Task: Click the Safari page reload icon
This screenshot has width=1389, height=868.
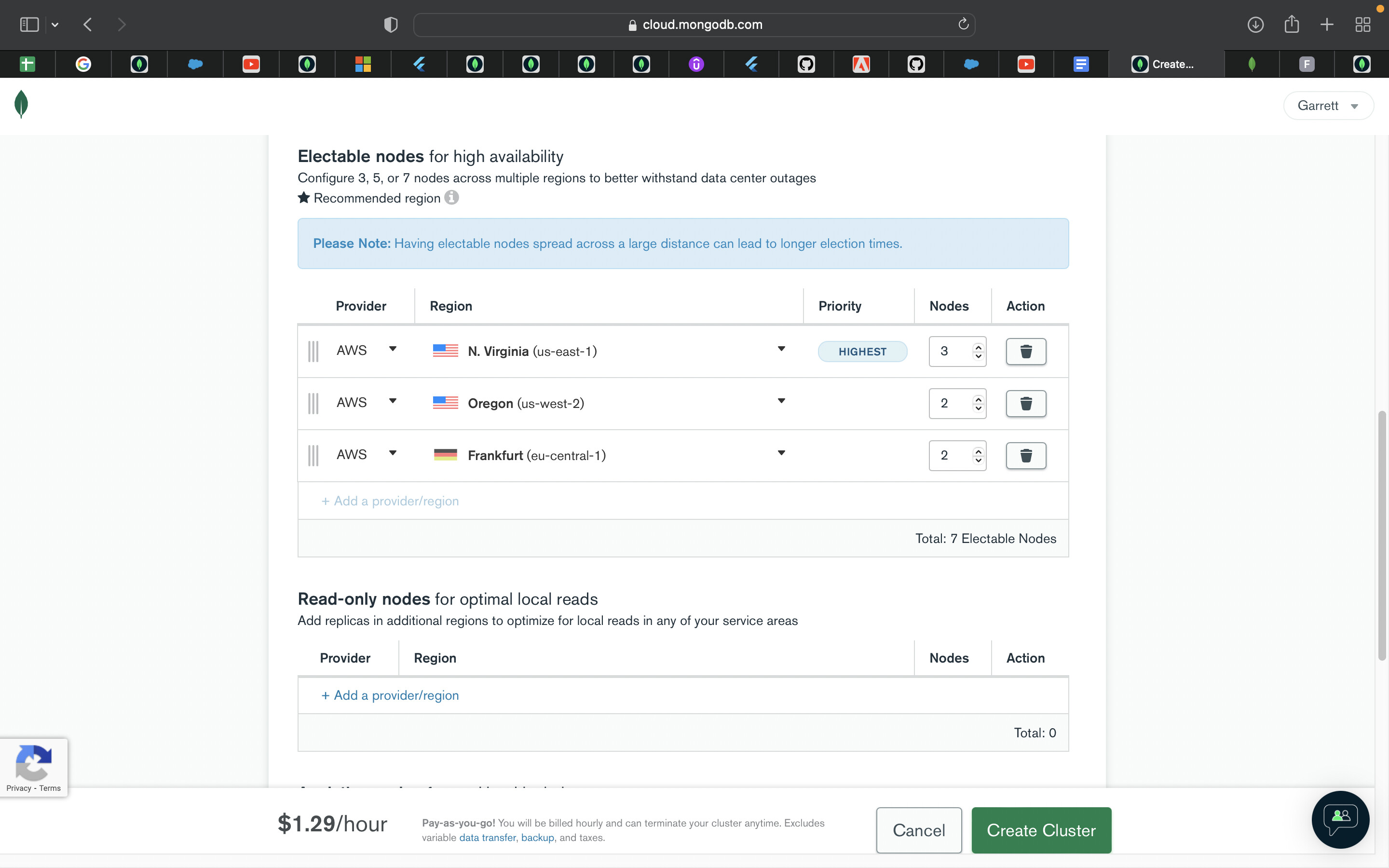Action: click(963, 24)
